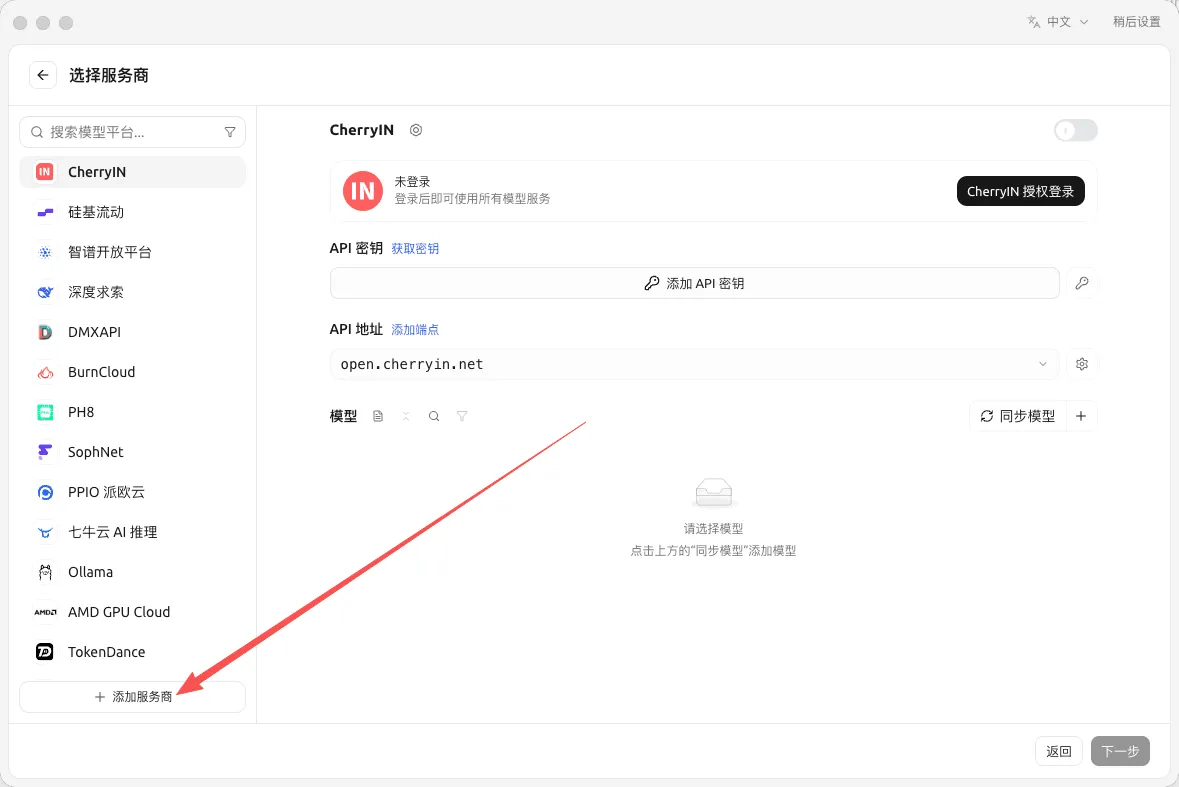This screenshot has width=1179, height=787.
Task: Click the document icon next to 模型
Action: (x=378, y=416)
